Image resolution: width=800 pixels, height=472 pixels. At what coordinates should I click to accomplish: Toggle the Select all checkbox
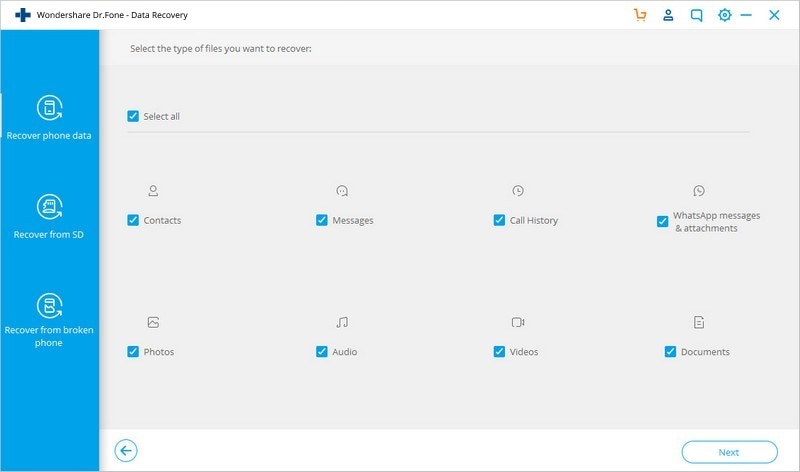[x=133, y=116]
